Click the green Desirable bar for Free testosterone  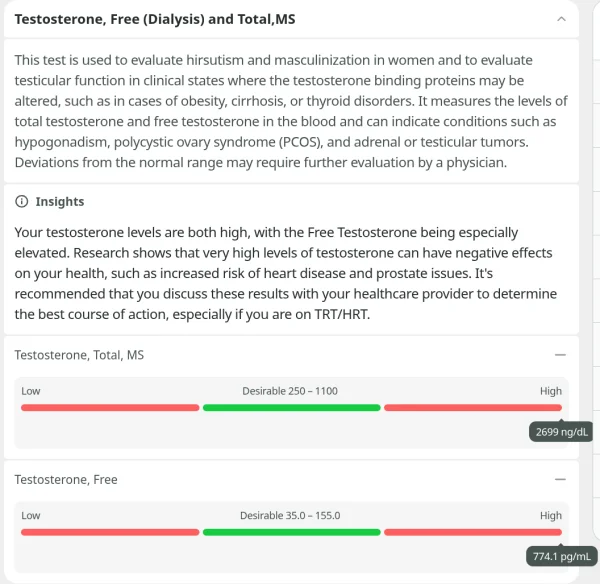click(291, 532)
